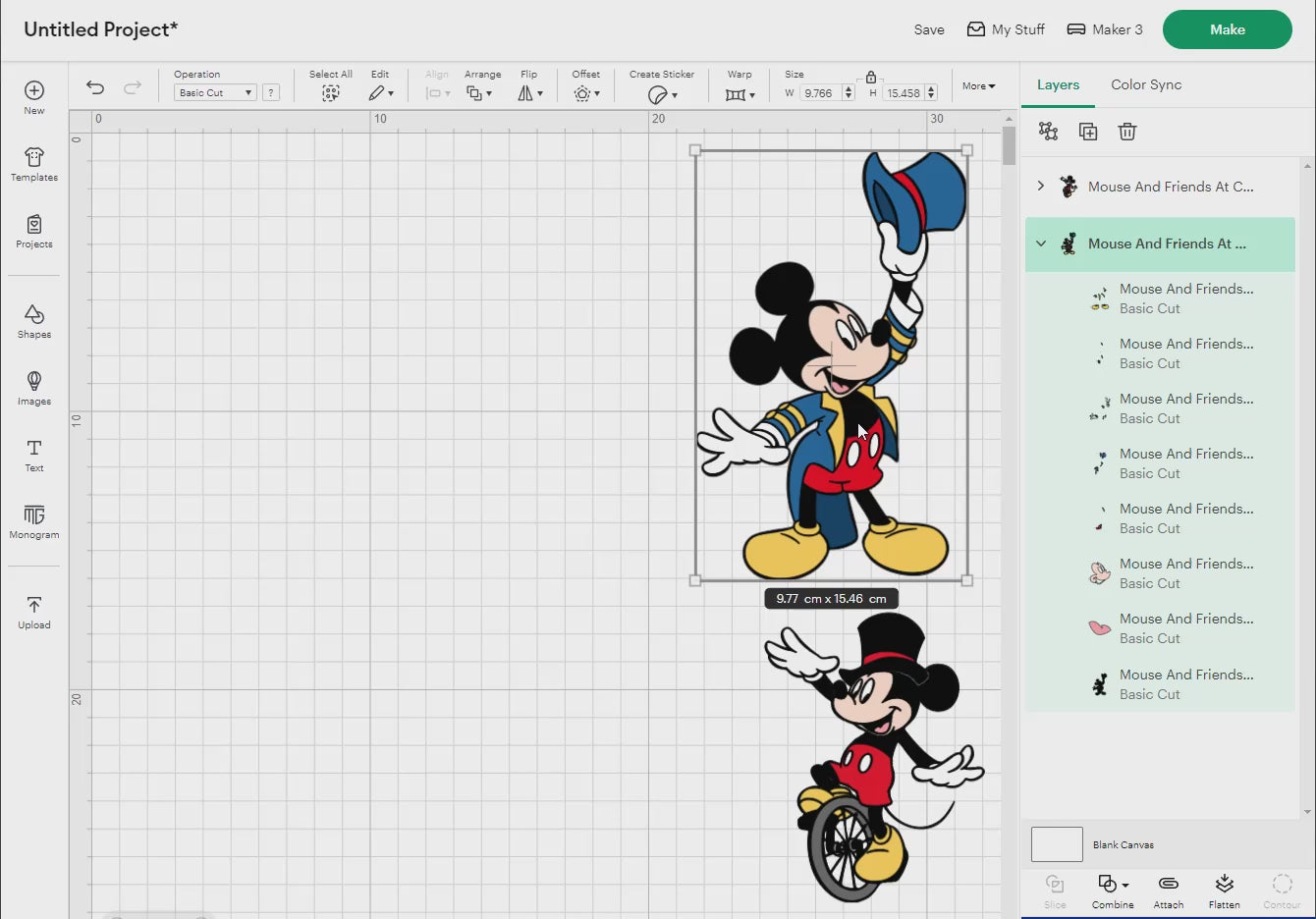Select the pink tongue layer row

[1161, 628]
